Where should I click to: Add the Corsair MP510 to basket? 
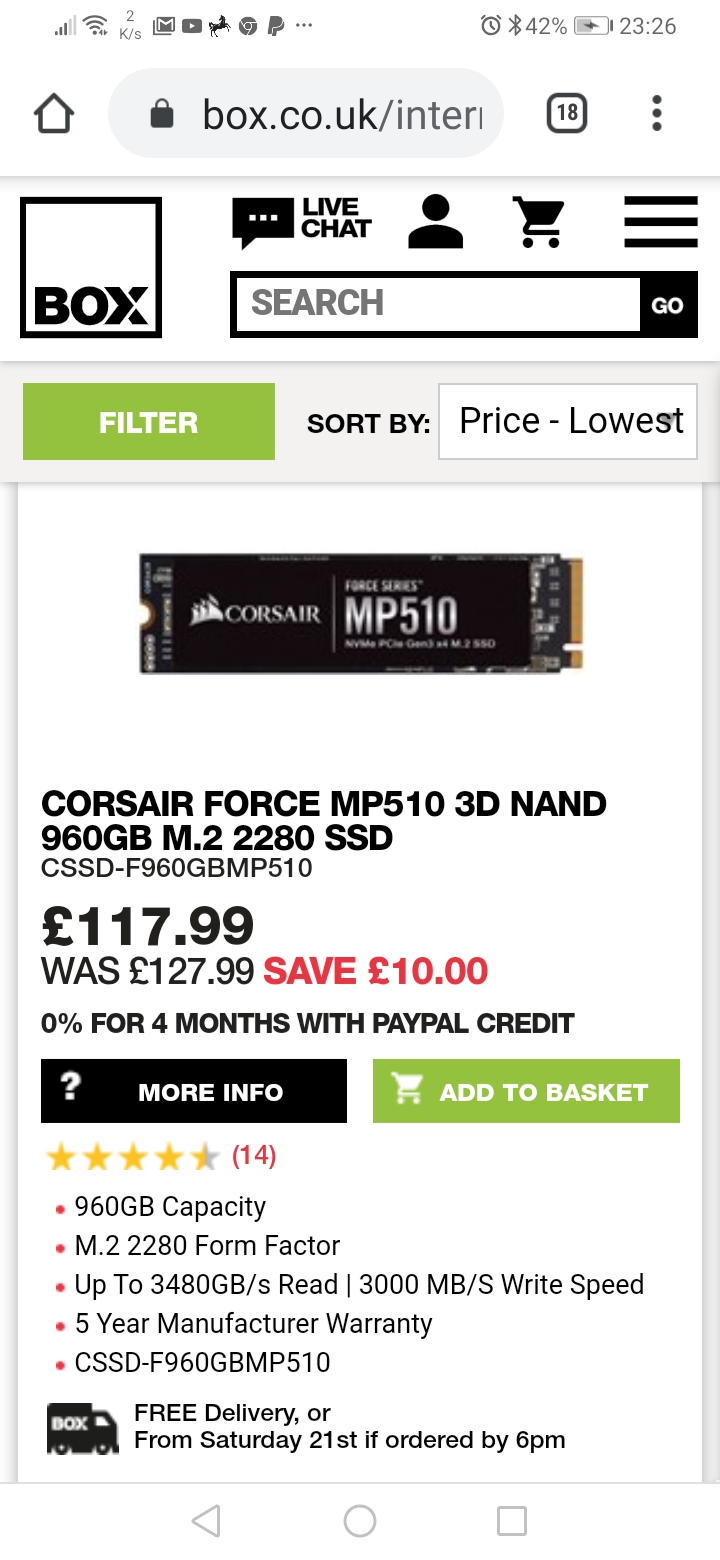click(526, 1091)
